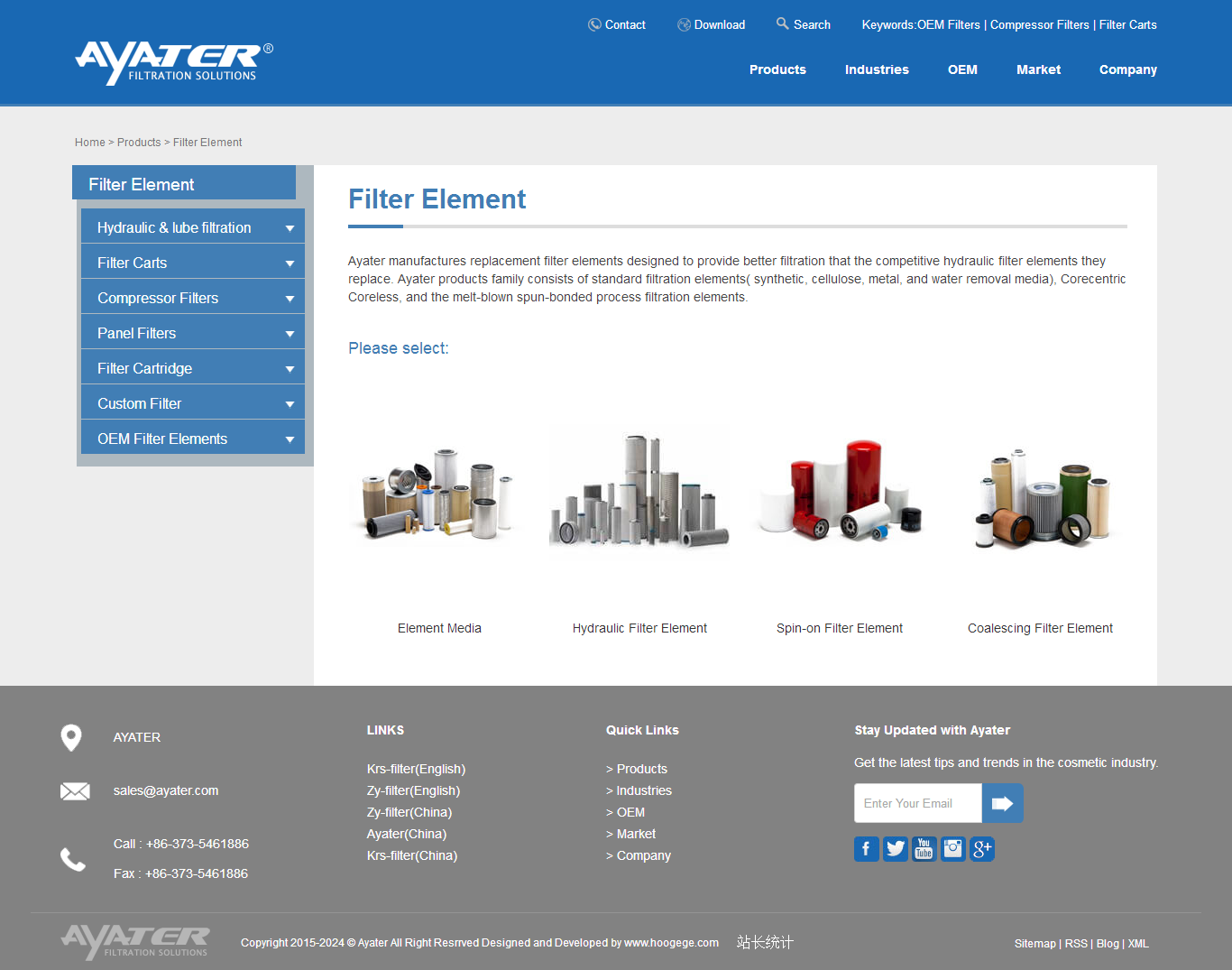This screenshot has width=1232, height=970.
Task: Open the Twitter social icon
Action: coord(896,849)
